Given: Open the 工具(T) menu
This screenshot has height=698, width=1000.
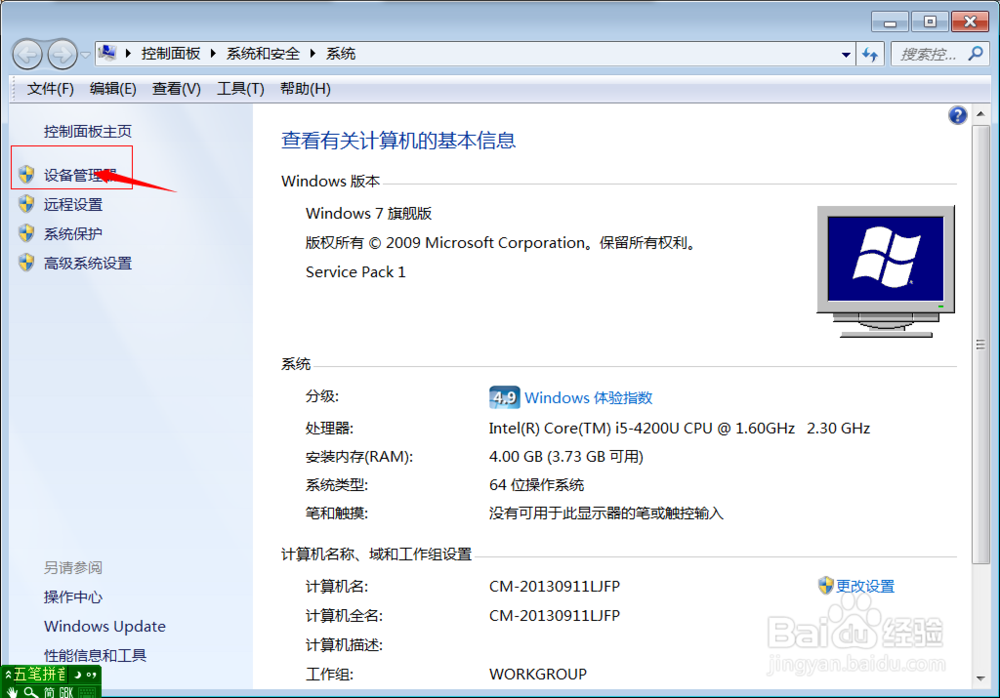Looking at the screenshot, I should tap(240, 89).
